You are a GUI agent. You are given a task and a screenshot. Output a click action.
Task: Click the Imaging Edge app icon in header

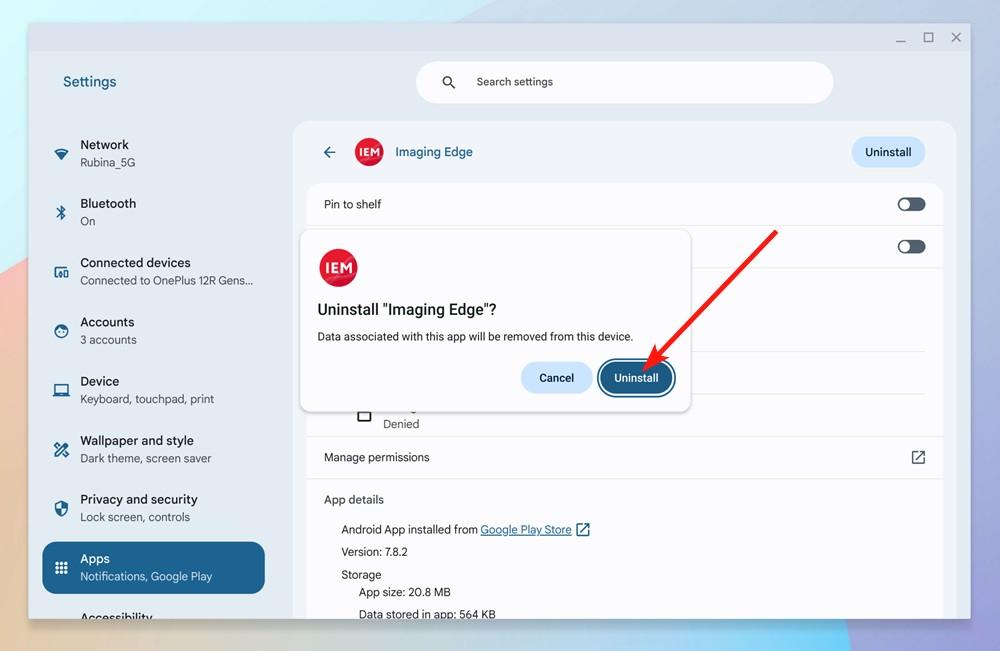coord(369,152)
